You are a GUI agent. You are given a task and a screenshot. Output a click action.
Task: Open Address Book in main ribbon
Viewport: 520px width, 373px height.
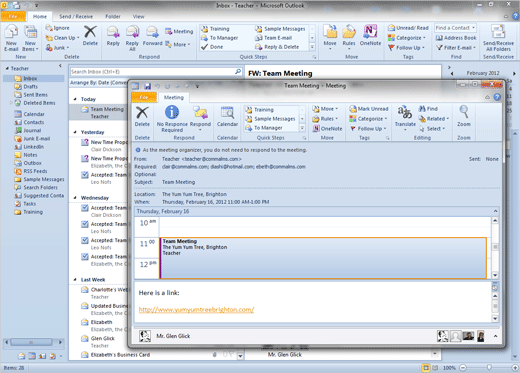pos(456,38)
